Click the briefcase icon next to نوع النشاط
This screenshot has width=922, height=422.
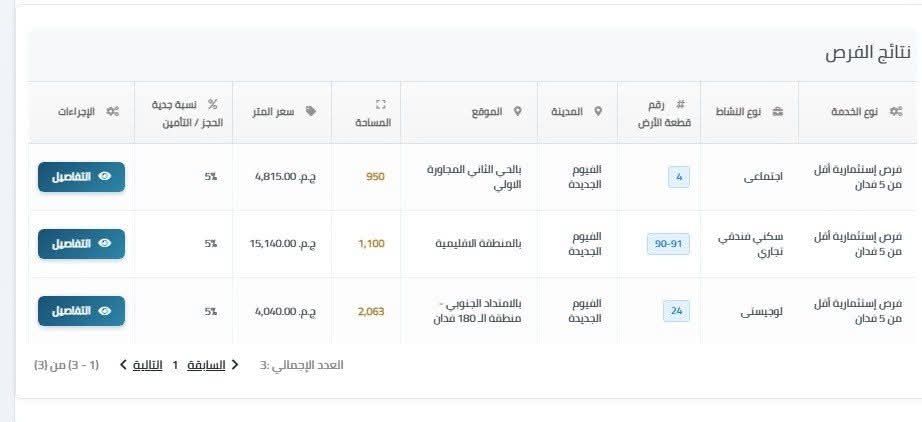pyautogui.click(x=778, y=112)
